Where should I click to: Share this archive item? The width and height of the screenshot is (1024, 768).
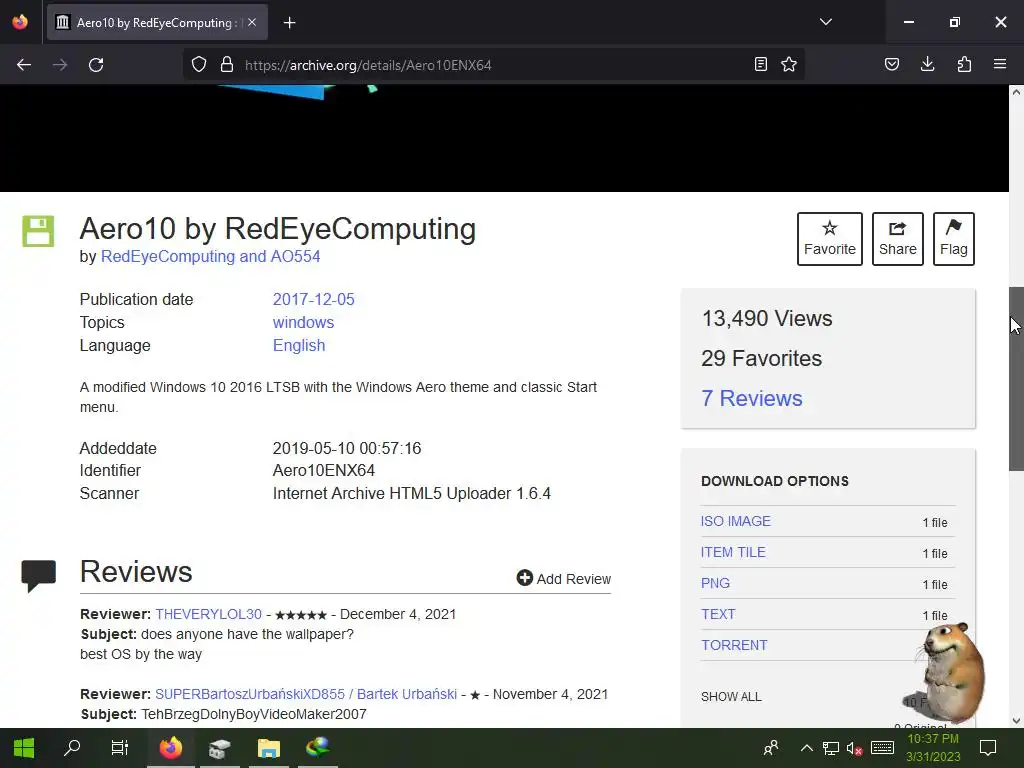897,239
